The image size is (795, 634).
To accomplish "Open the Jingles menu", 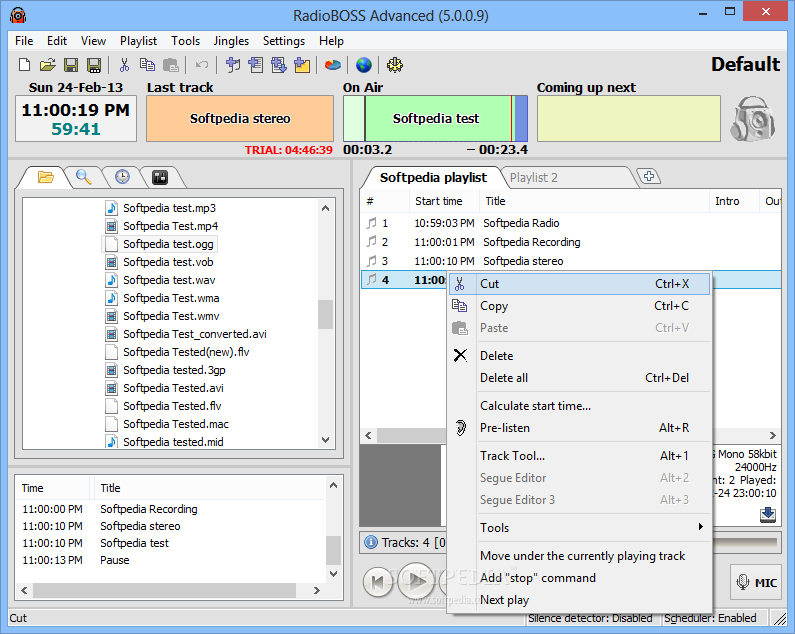I will point(231,41).
